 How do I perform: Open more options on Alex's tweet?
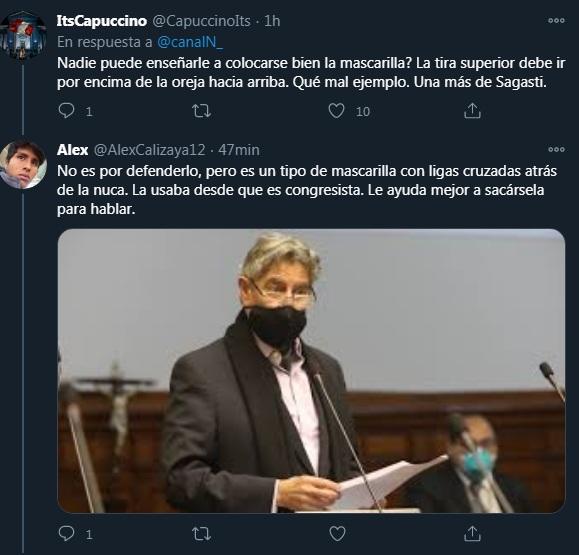tap(556, 150)
